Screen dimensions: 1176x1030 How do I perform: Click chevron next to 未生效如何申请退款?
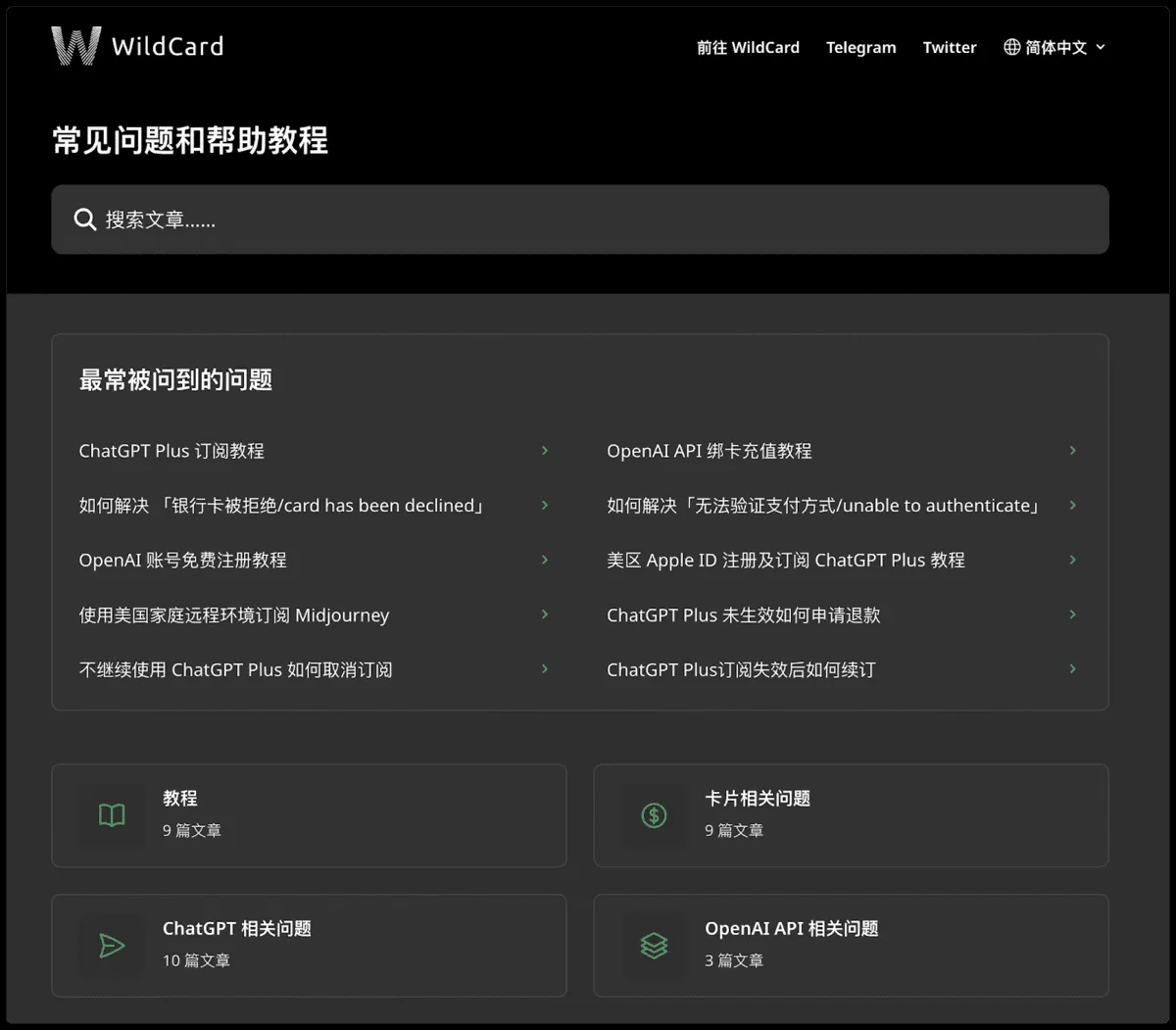pyautogui.click(x=1073, y=614)
